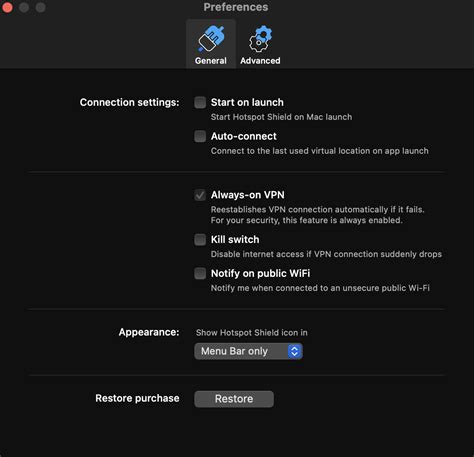The image size is (474, 457).
Task: Click the 'Kill switch' label
Action: coord(235,239)
